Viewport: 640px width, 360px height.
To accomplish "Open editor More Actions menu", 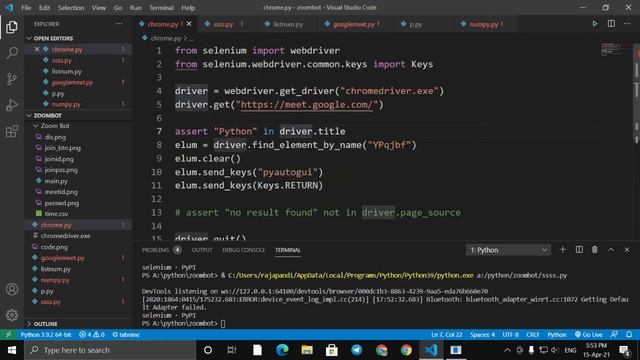I will point(627,24).
